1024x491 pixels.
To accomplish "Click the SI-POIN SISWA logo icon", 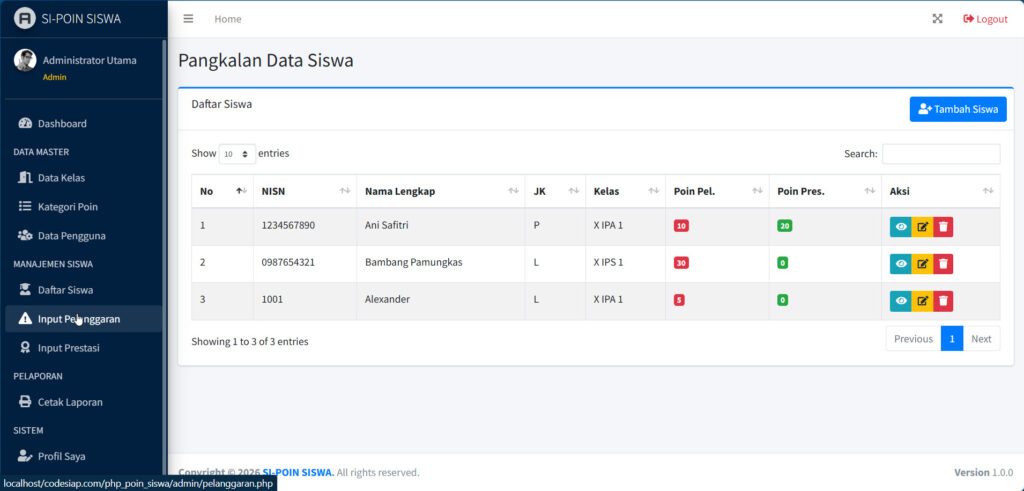I will [24, 18].
